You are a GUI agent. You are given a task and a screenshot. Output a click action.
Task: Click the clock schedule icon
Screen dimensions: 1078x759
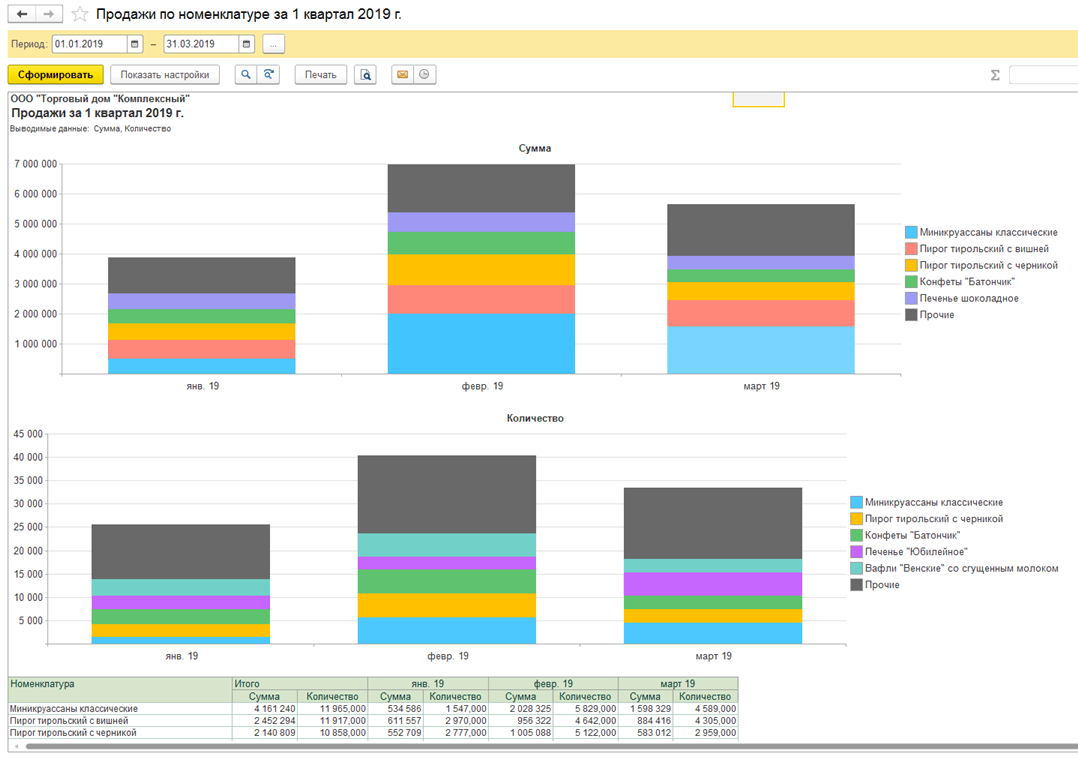(425, 75)
